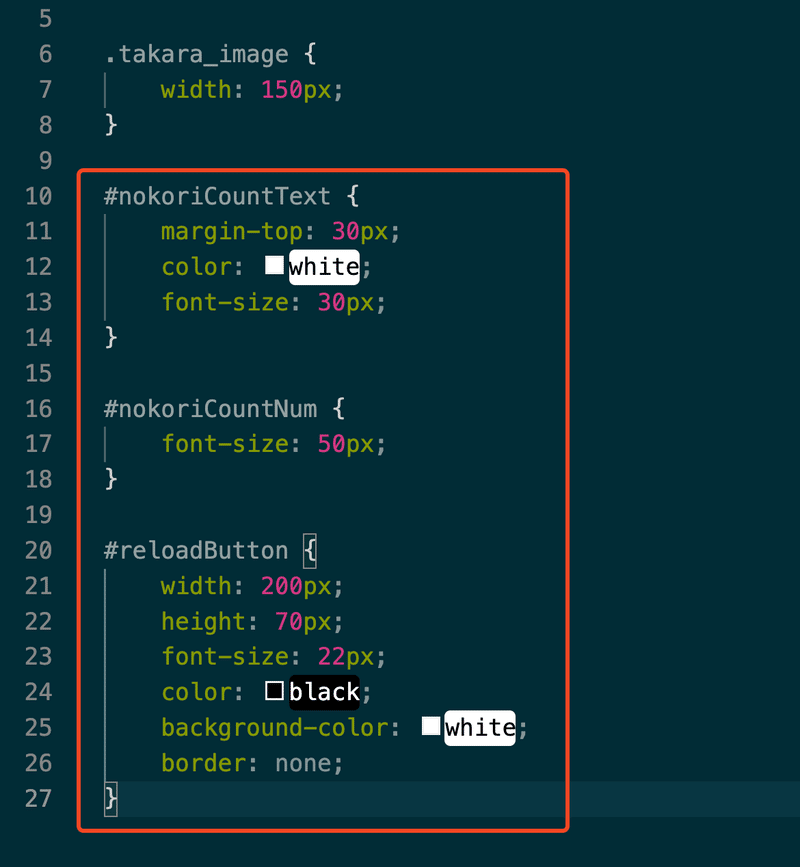This screenshot has width=800, height=867.
Task: Open the white background-color swatch on line 25
Action: 431,726
